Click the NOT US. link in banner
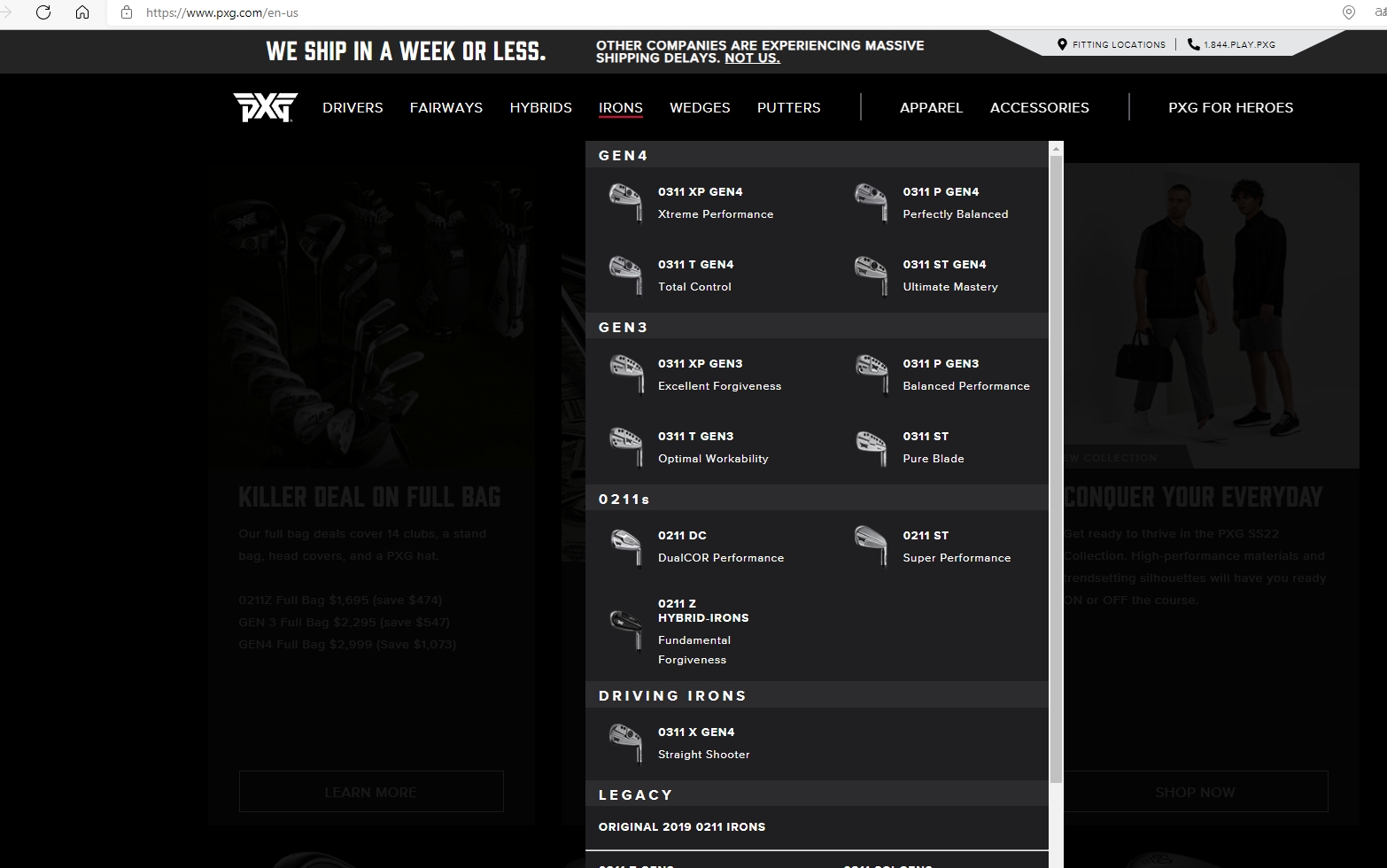 752,58
